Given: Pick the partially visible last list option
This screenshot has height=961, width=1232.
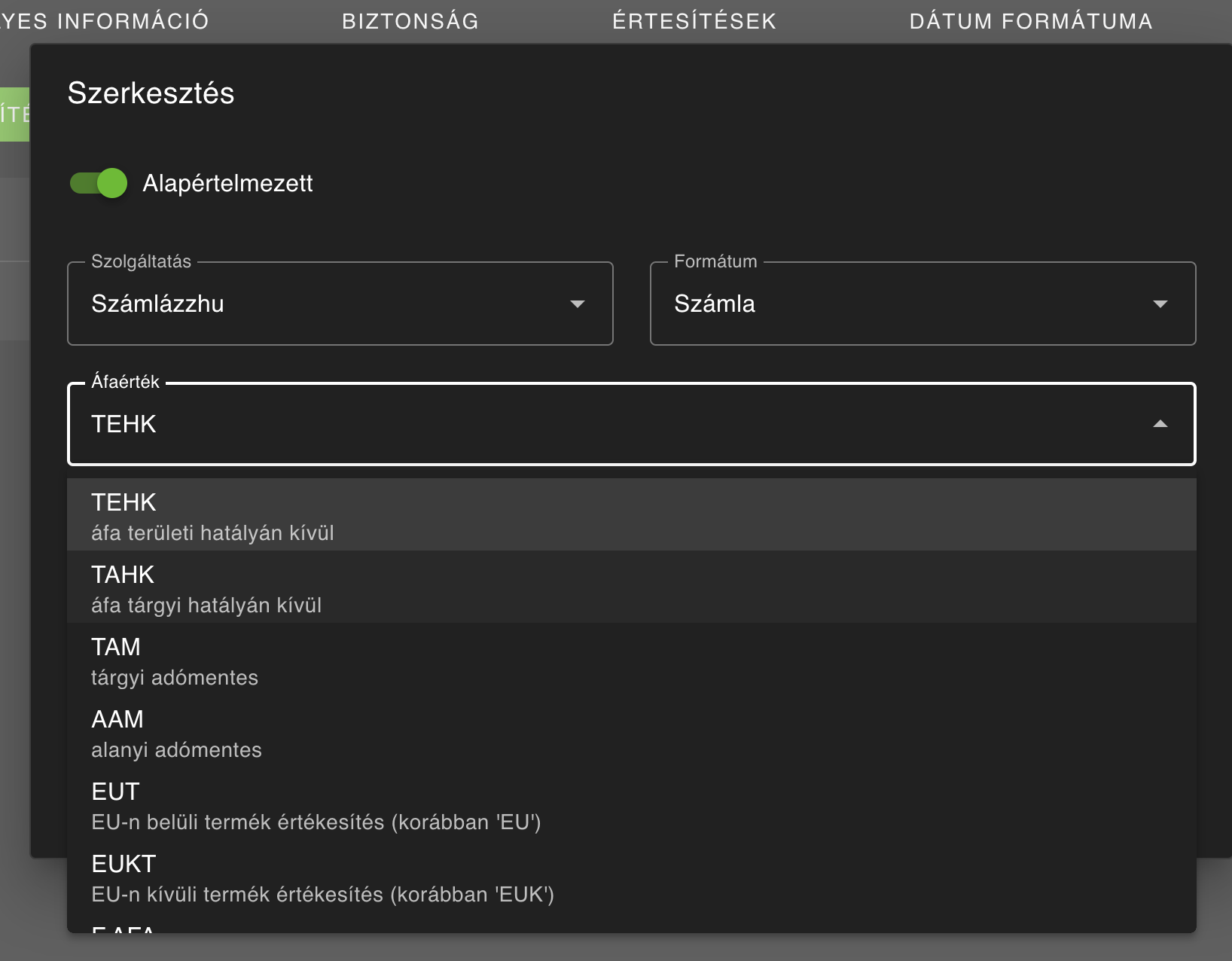Looking at the screenshot, I should coord(631,926).
